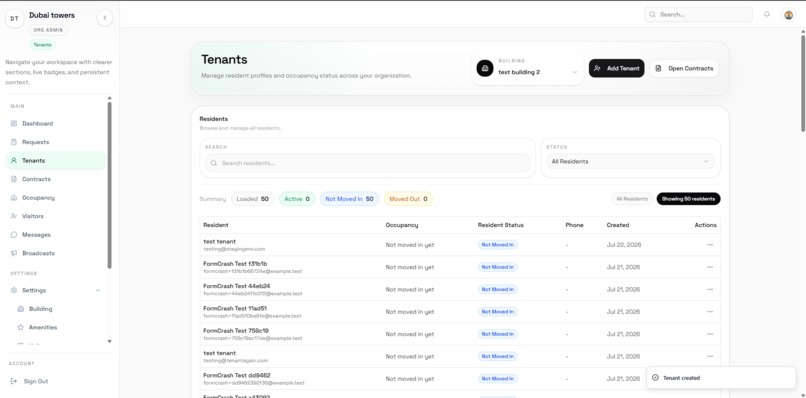This screenshot has width=806, height=398.
Task: Go to Dashboard in sidebar
Action: click(x=56, y=123)
